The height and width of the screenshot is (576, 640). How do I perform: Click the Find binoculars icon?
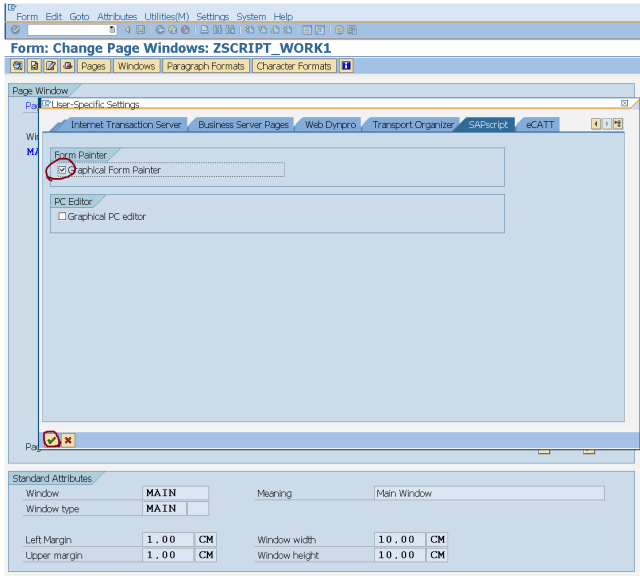[217, 29]
